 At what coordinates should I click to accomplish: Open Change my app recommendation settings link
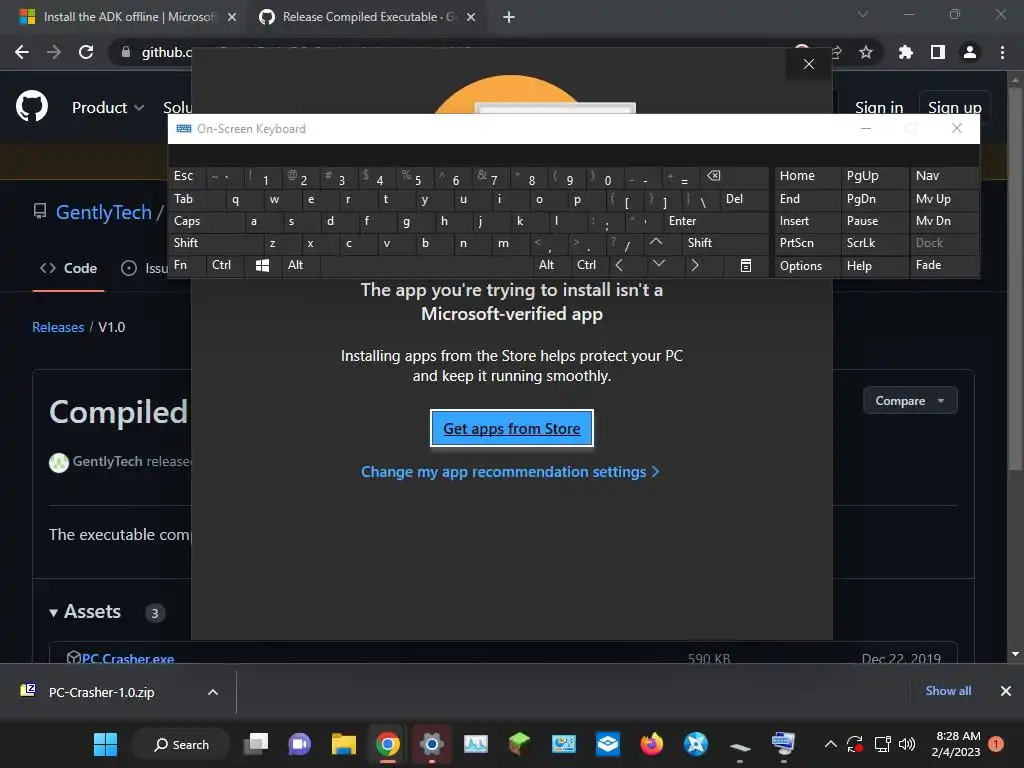point(510,472)
